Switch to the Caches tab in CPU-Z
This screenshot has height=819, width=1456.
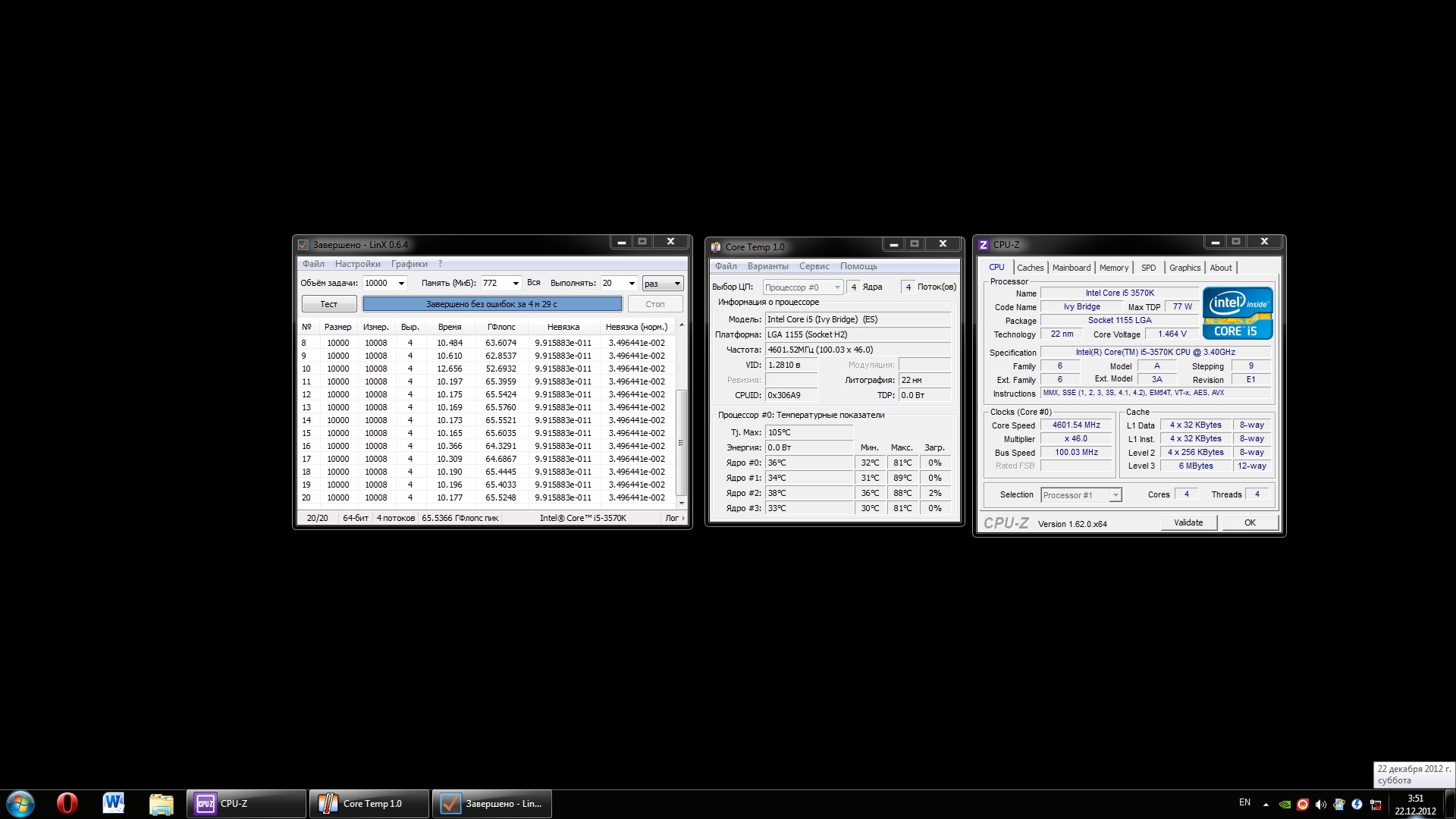(1030, 268)
